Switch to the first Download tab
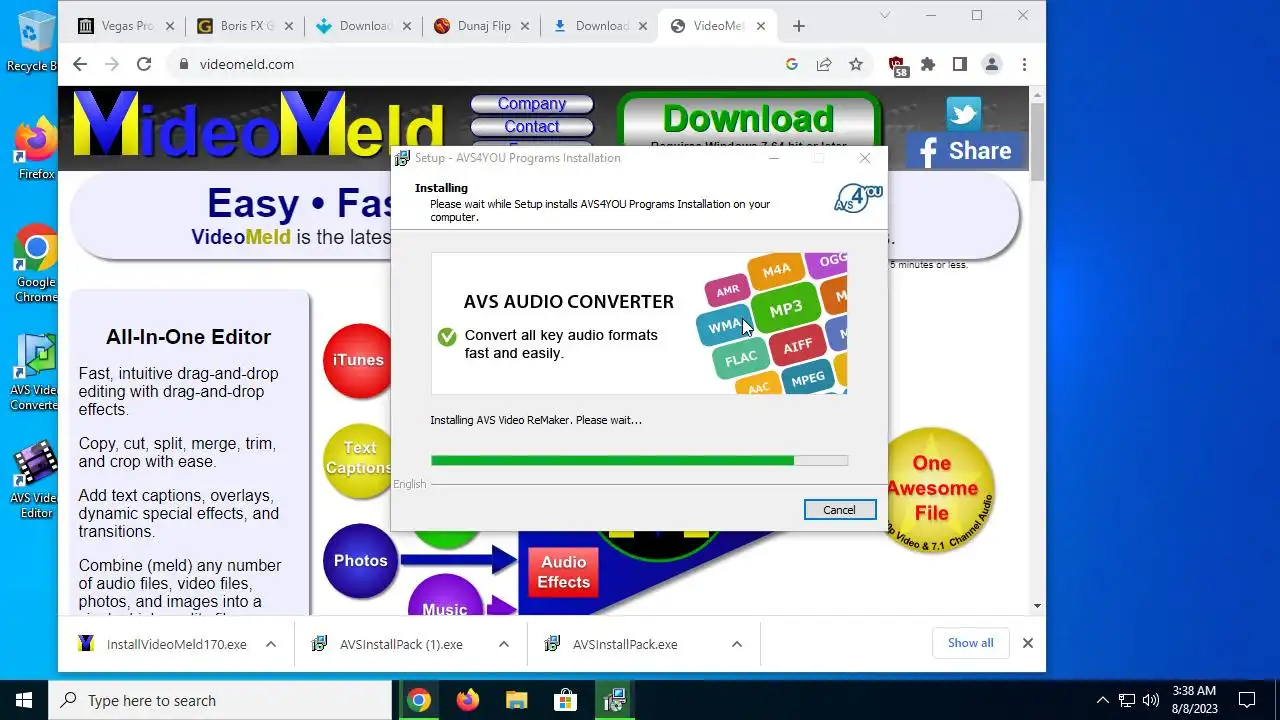Screen dimensions: 1280x720 click(x=364, y=26)
